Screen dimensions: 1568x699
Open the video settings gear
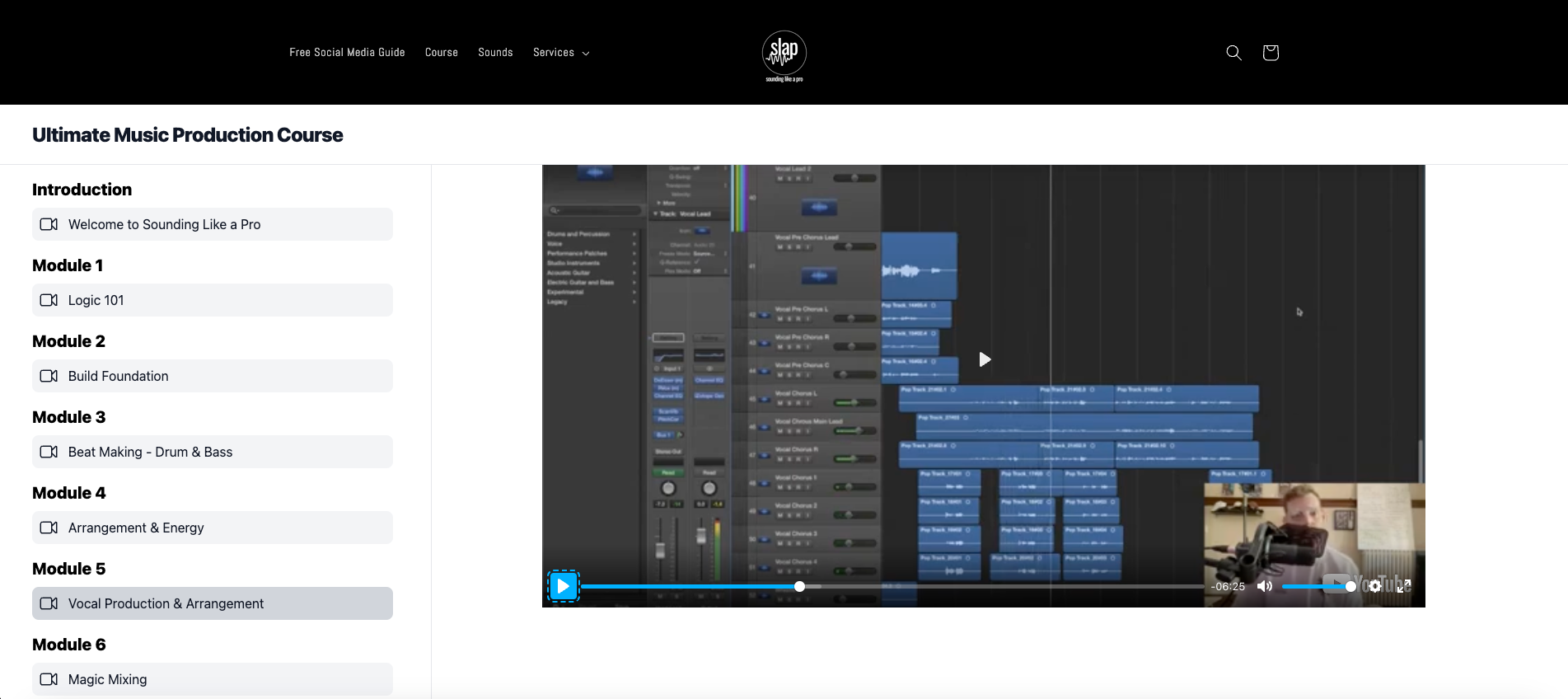click(1375, 587)
